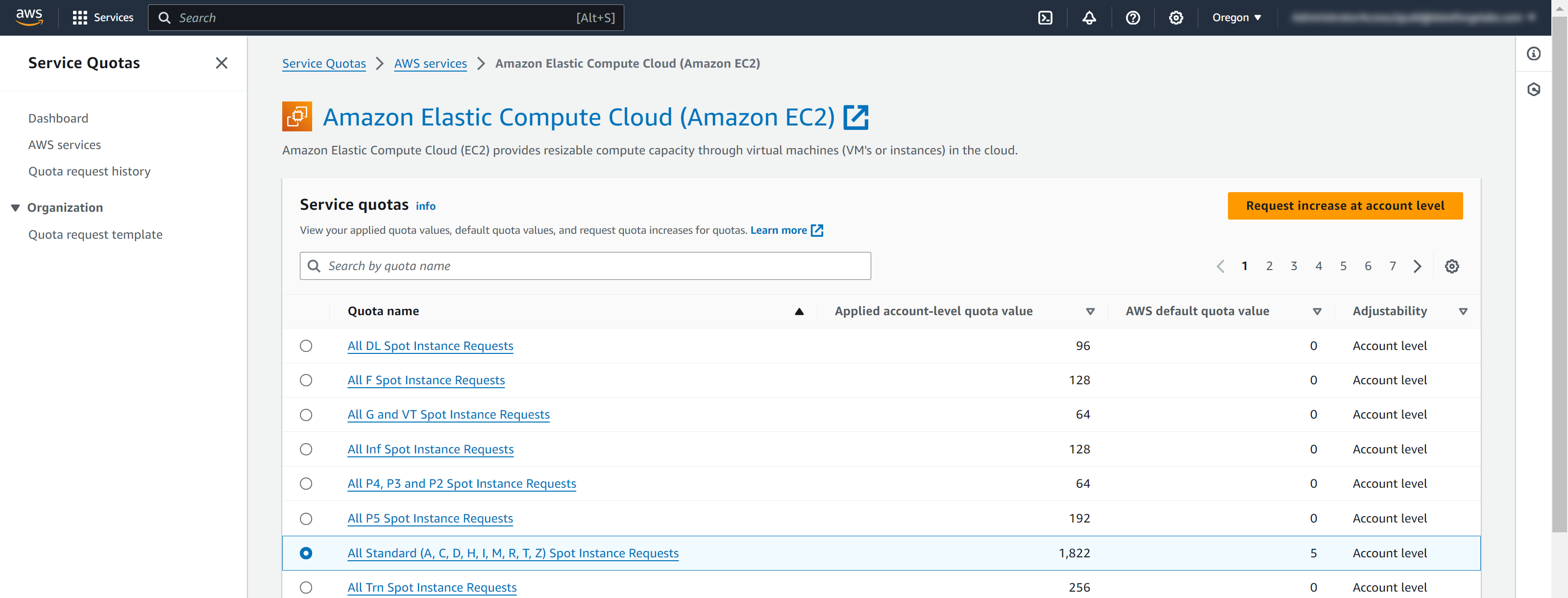Open All Standard Spot Instance Requests link
Image resolution: width=1568 pixels, height=598 pixels.
[x=513, y=553]
